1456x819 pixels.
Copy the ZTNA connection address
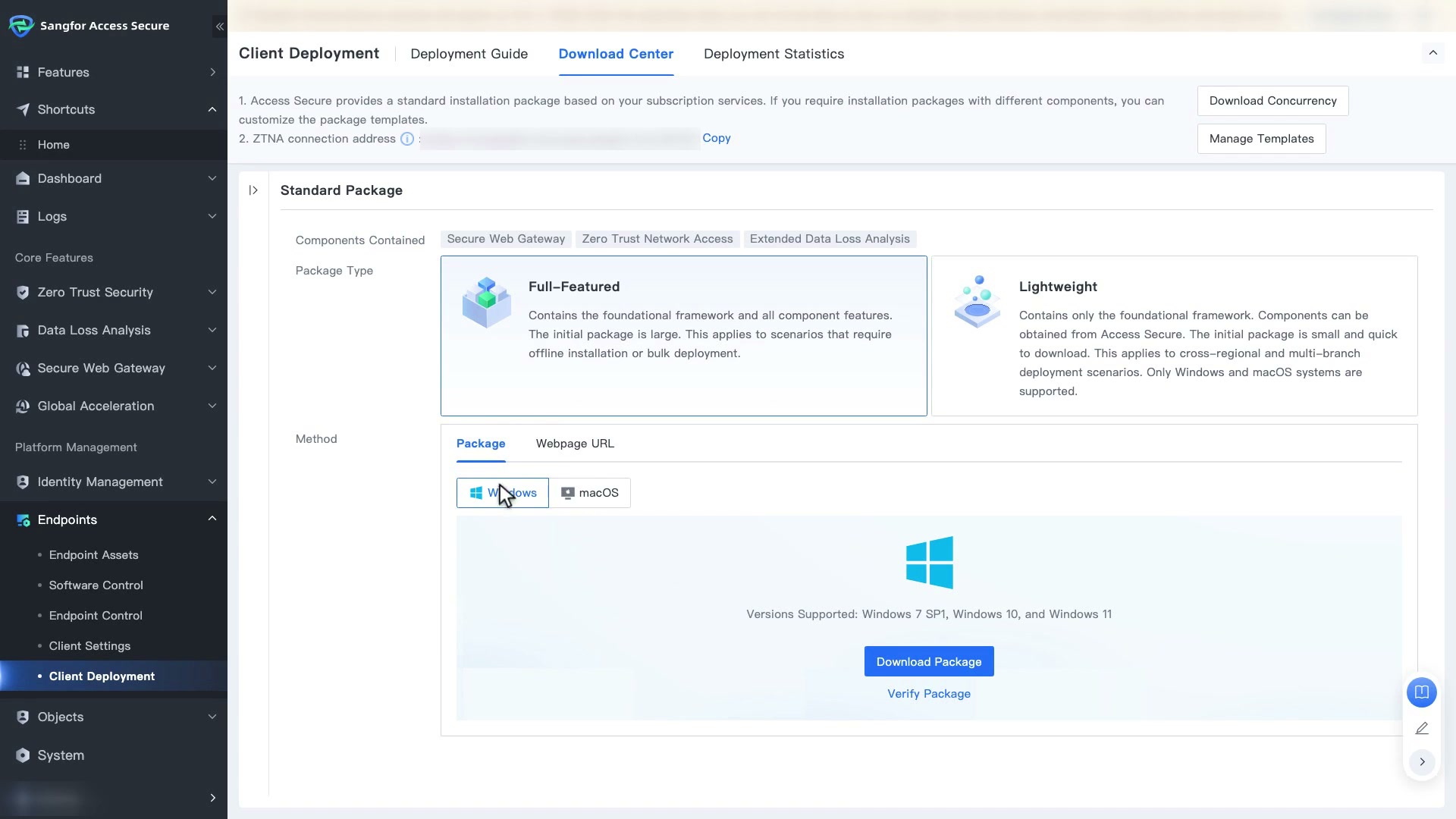click(716, 138)
